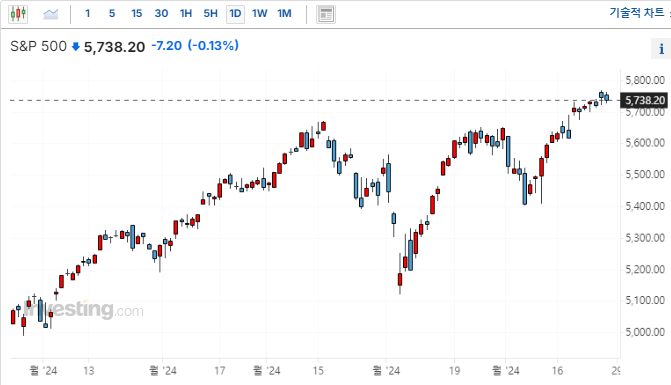Click the S&P 500 index name
Image resolution: width=671 pixels, height=385 pixels.
tap(39, 46)
